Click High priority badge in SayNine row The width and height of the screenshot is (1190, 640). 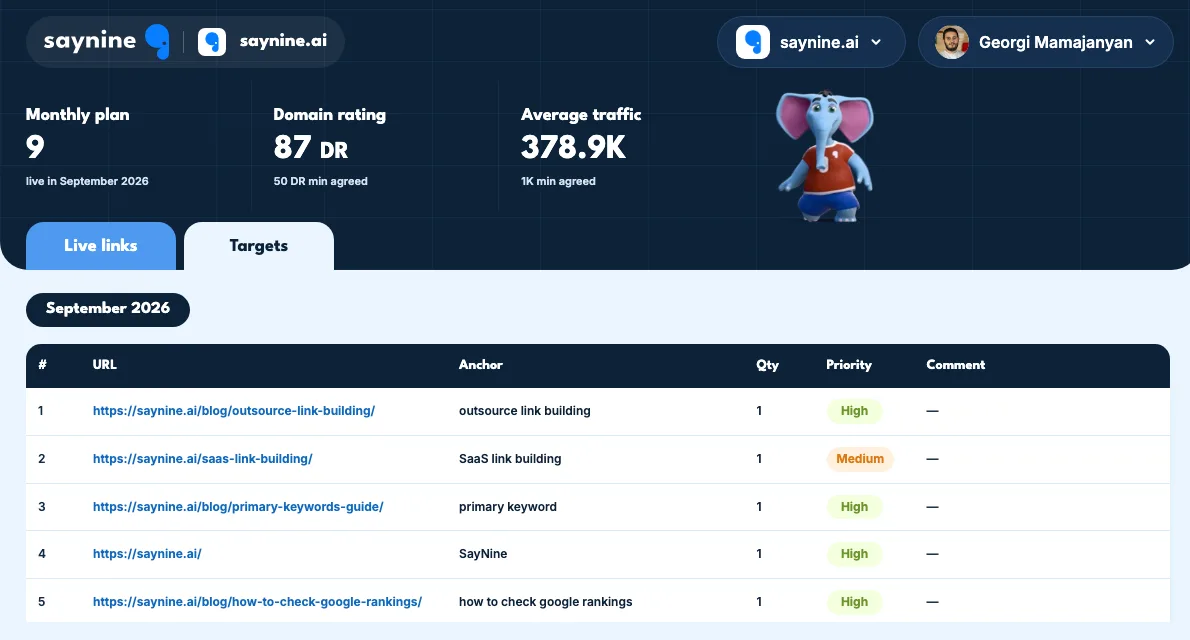point(854,553)
